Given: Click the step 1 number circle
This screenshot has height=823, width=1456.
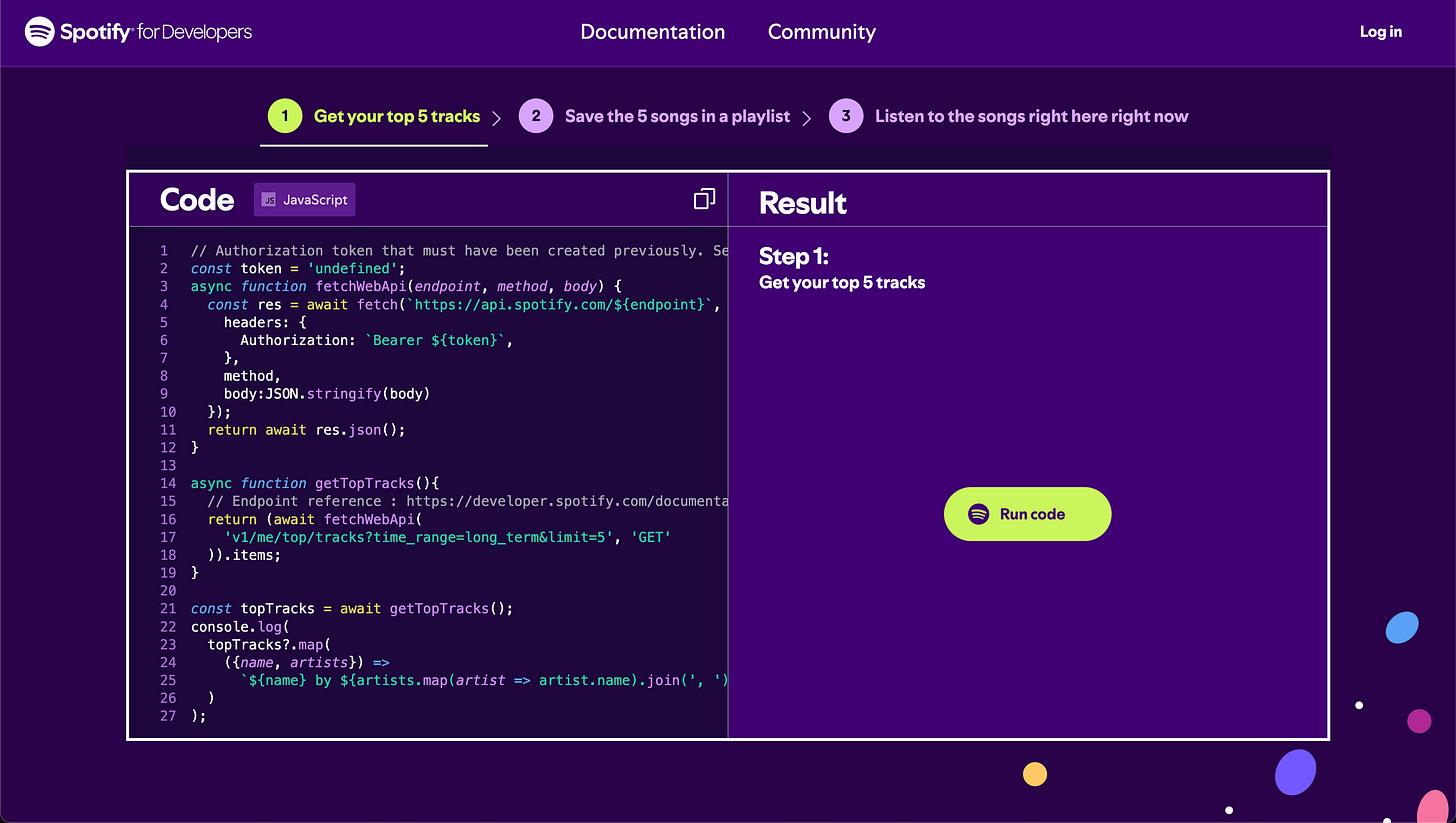Looking at the screenshot, I should click(285, 116).
